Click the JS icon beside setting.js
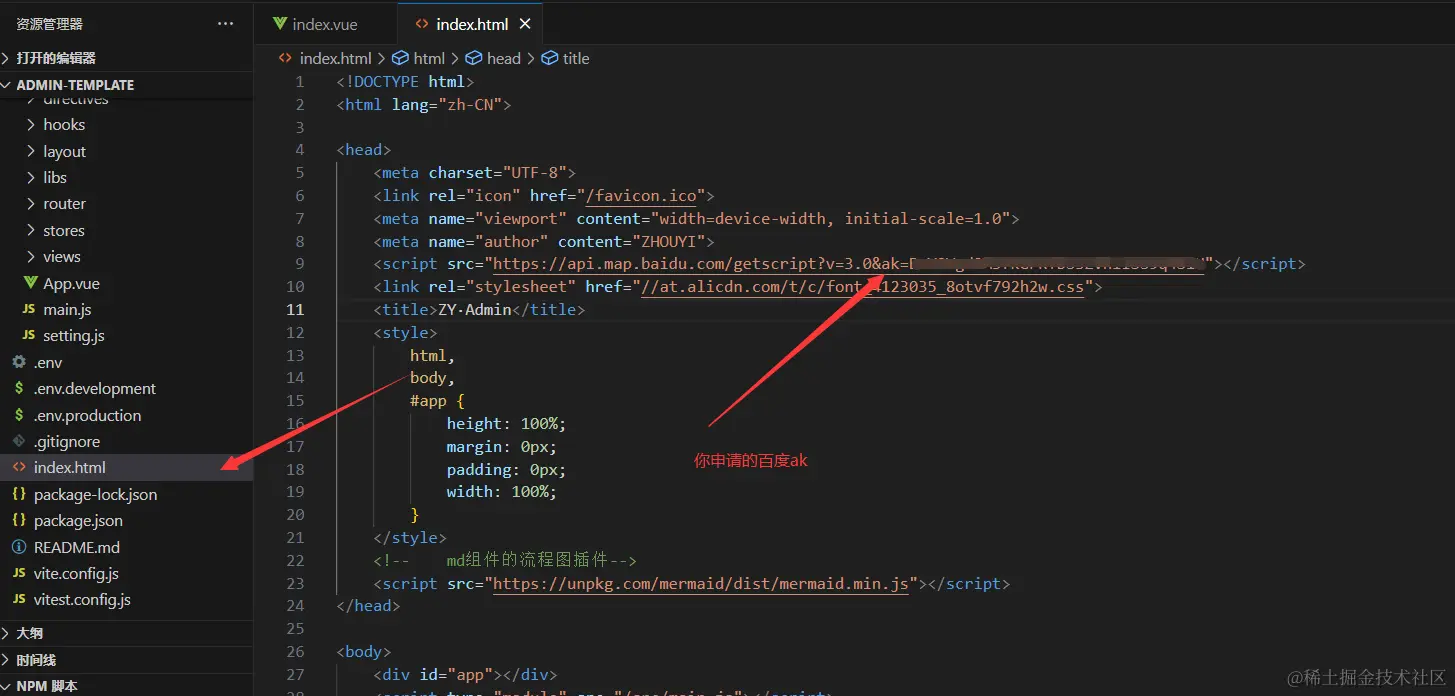The height and width of the screenshot is (696, 1455). (29, 336)
